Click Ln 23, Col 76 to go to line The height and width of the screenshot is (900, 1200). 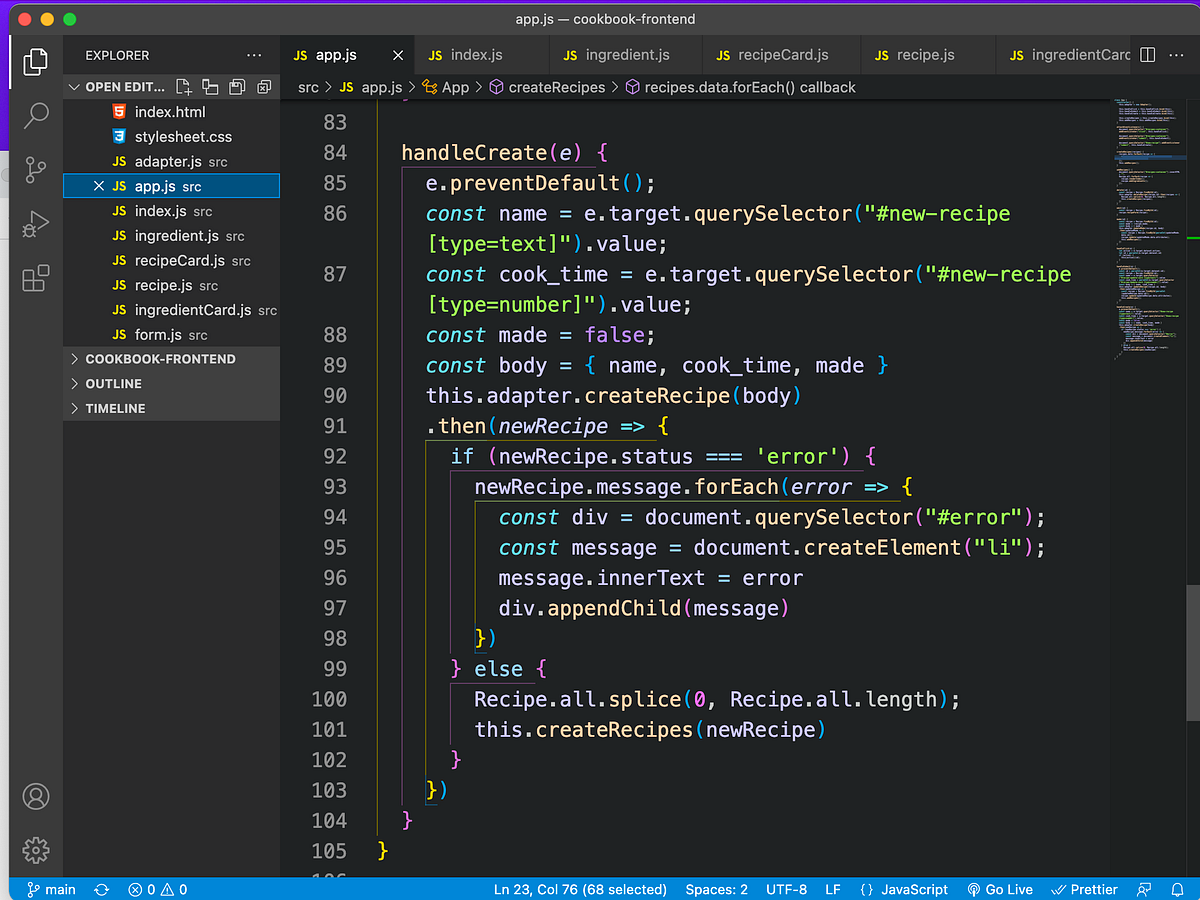(580, 889)
